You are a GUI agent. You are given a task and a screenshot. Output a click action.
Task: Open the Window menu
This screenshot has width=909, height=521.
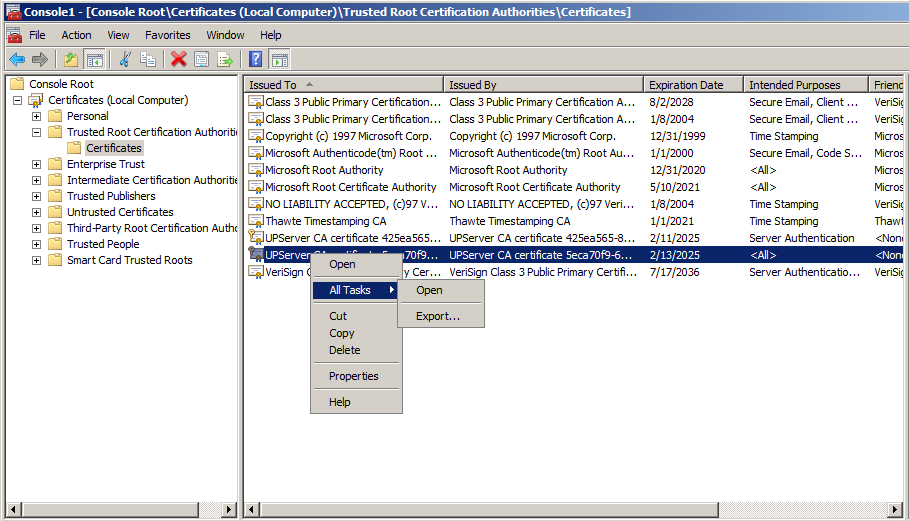click(x=226, y=35)
